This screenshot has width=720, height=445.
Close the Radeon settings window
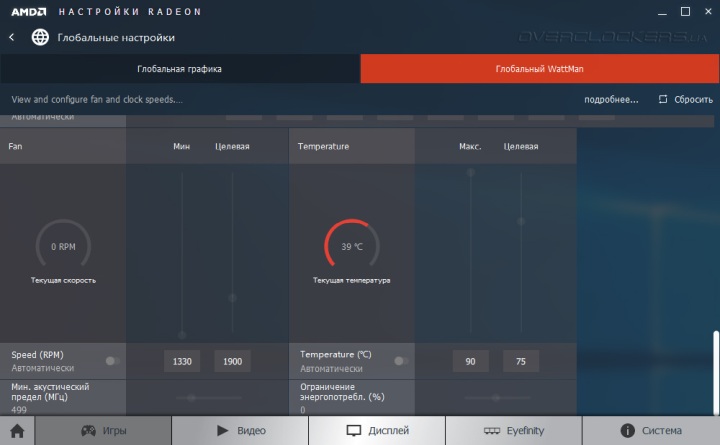(708, 11)
